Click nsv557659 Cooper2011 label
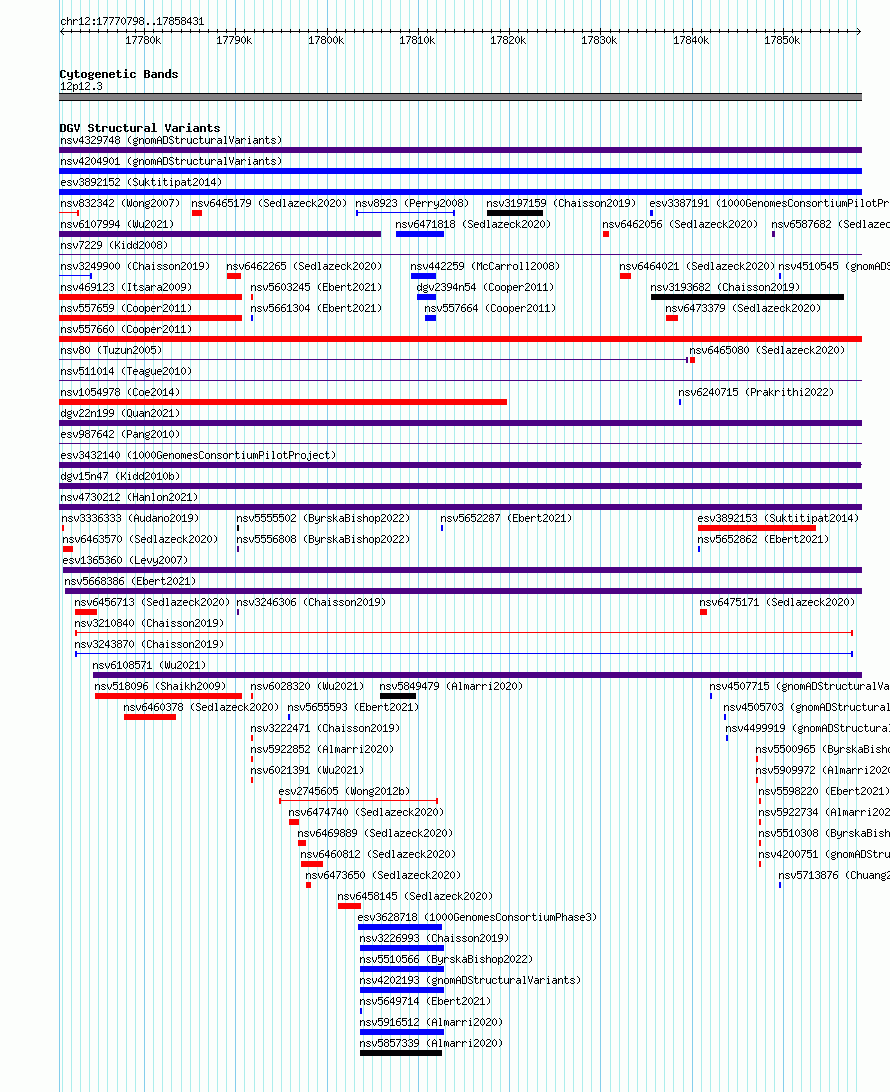Image resolution: width=890 pixels, height=1092 pixels. [126, 307]
